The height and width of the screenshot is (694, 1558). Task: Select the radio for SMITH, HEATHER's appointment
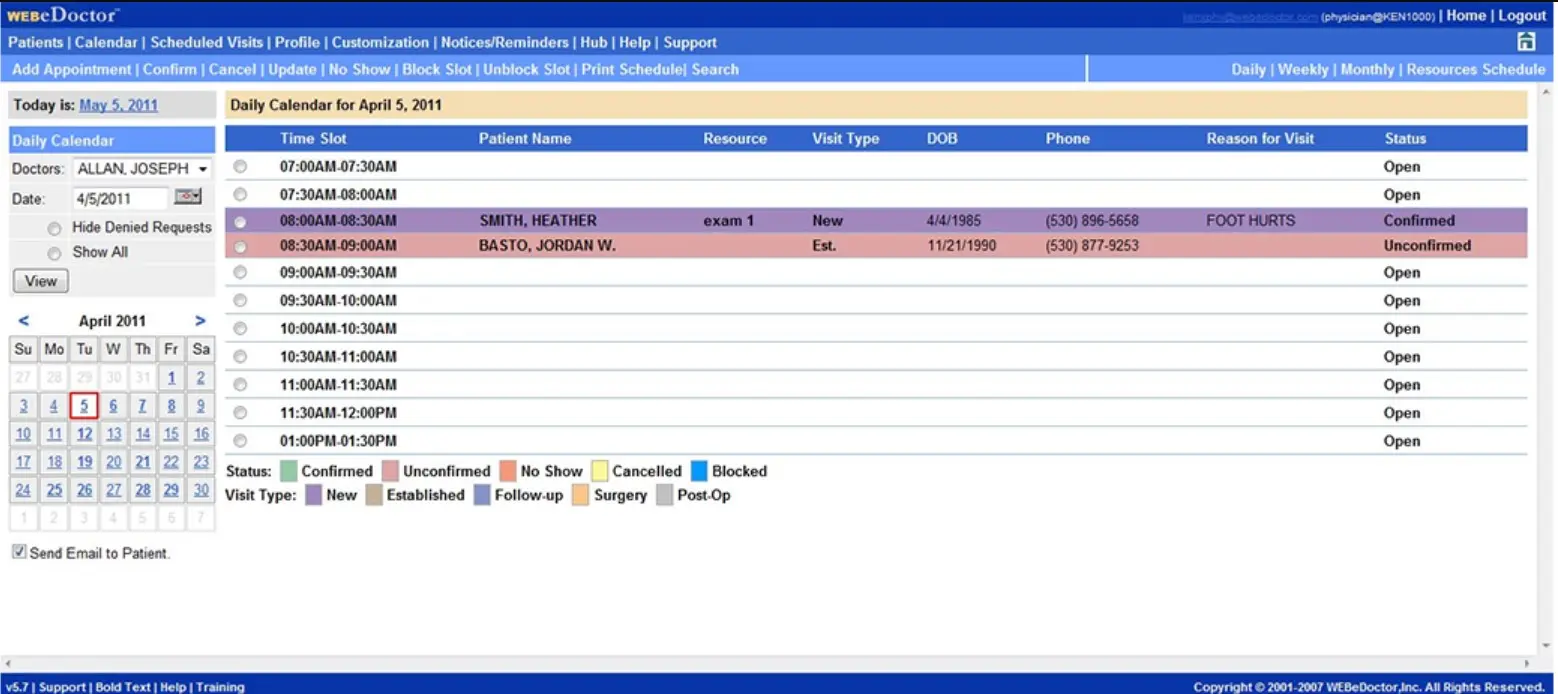(x=240, y=220)
